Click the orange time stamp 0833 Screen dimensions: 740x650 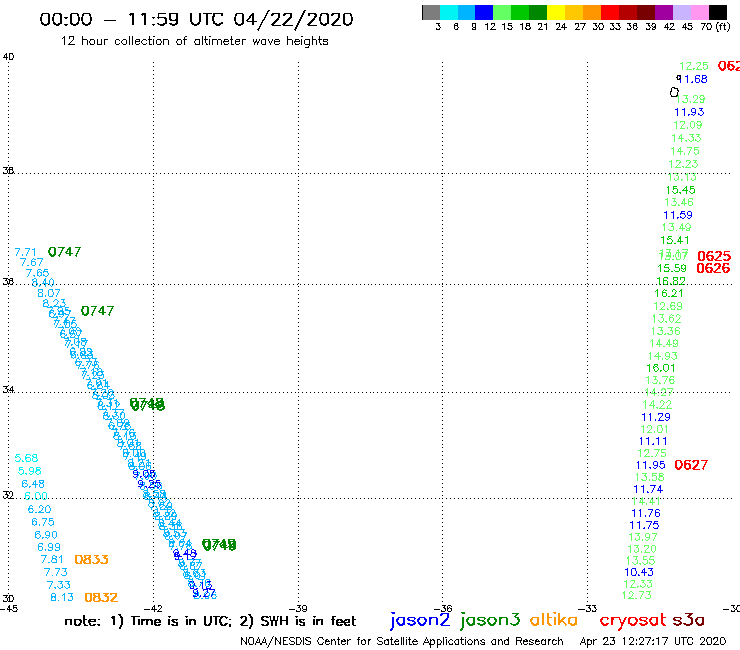coord(92,559)
